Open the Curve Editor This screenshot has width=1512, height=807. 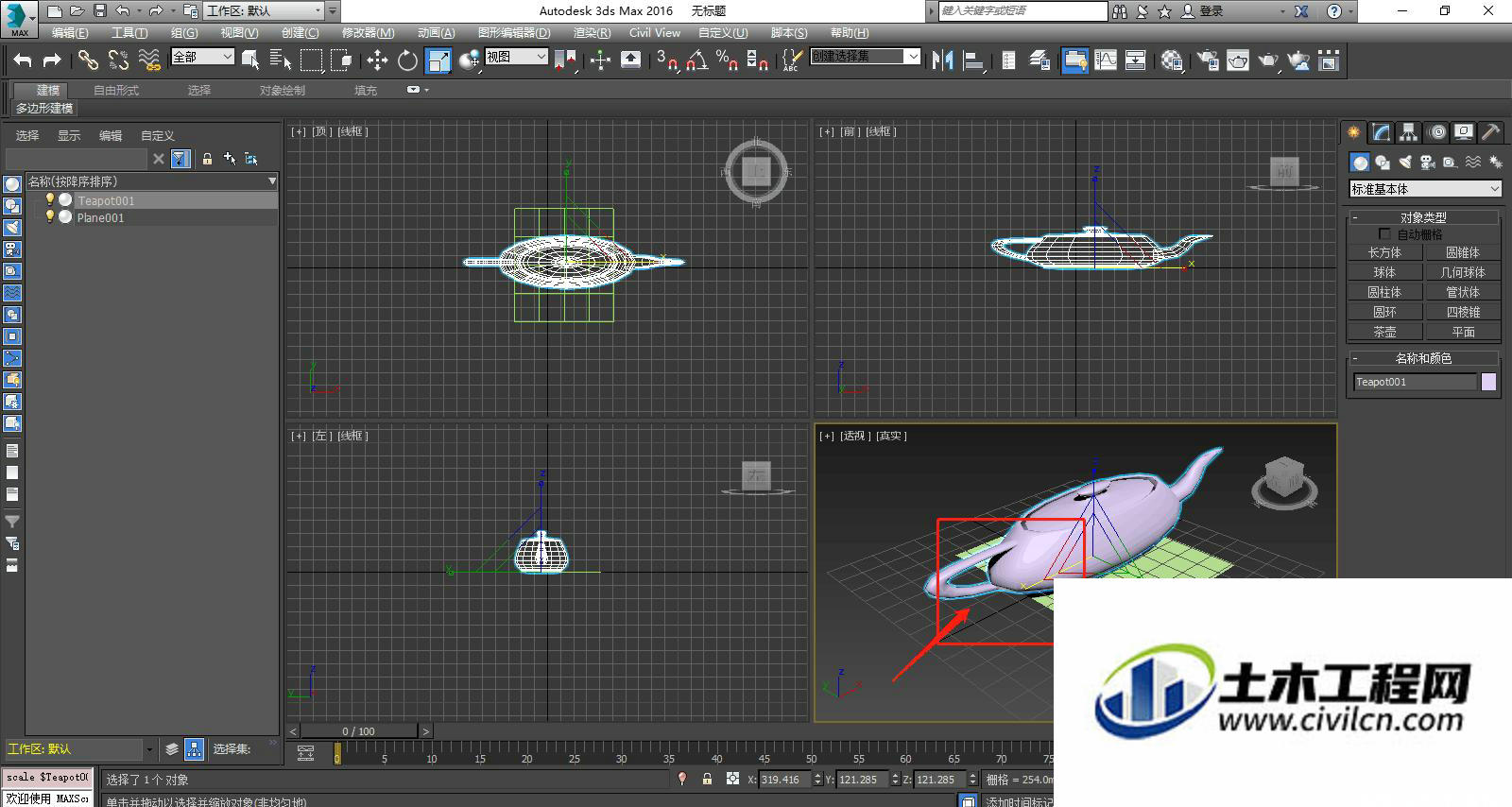(x=1105, y=60)
